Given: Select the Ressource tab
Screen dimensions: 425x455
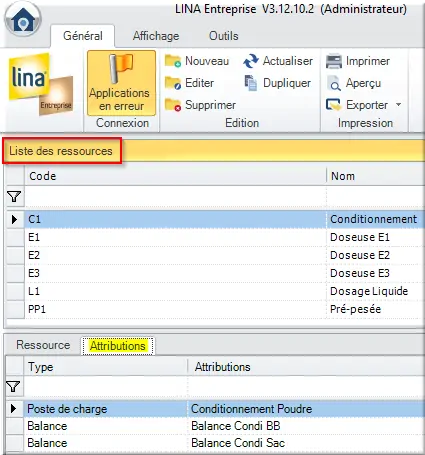Looking at the screenshot, I should coord(43,345).
